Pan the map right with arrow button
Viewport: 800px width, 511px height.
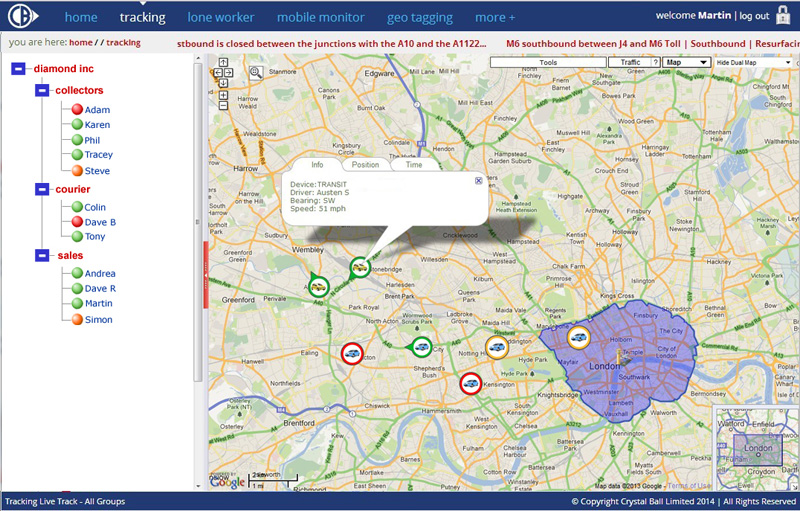229,72
